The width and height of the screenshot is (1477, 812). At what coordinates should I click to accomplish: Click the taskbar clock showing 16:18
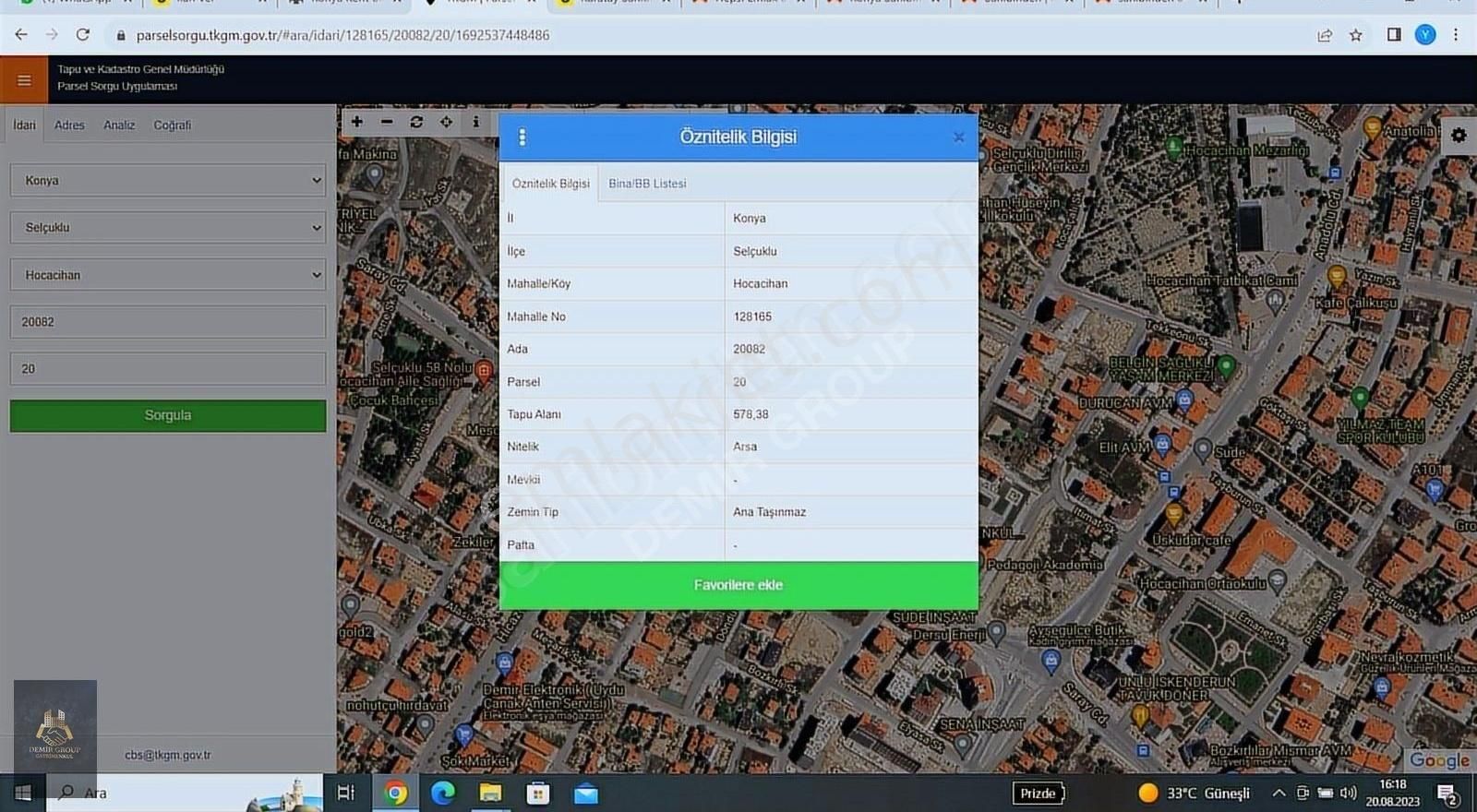click(1393, 794)
